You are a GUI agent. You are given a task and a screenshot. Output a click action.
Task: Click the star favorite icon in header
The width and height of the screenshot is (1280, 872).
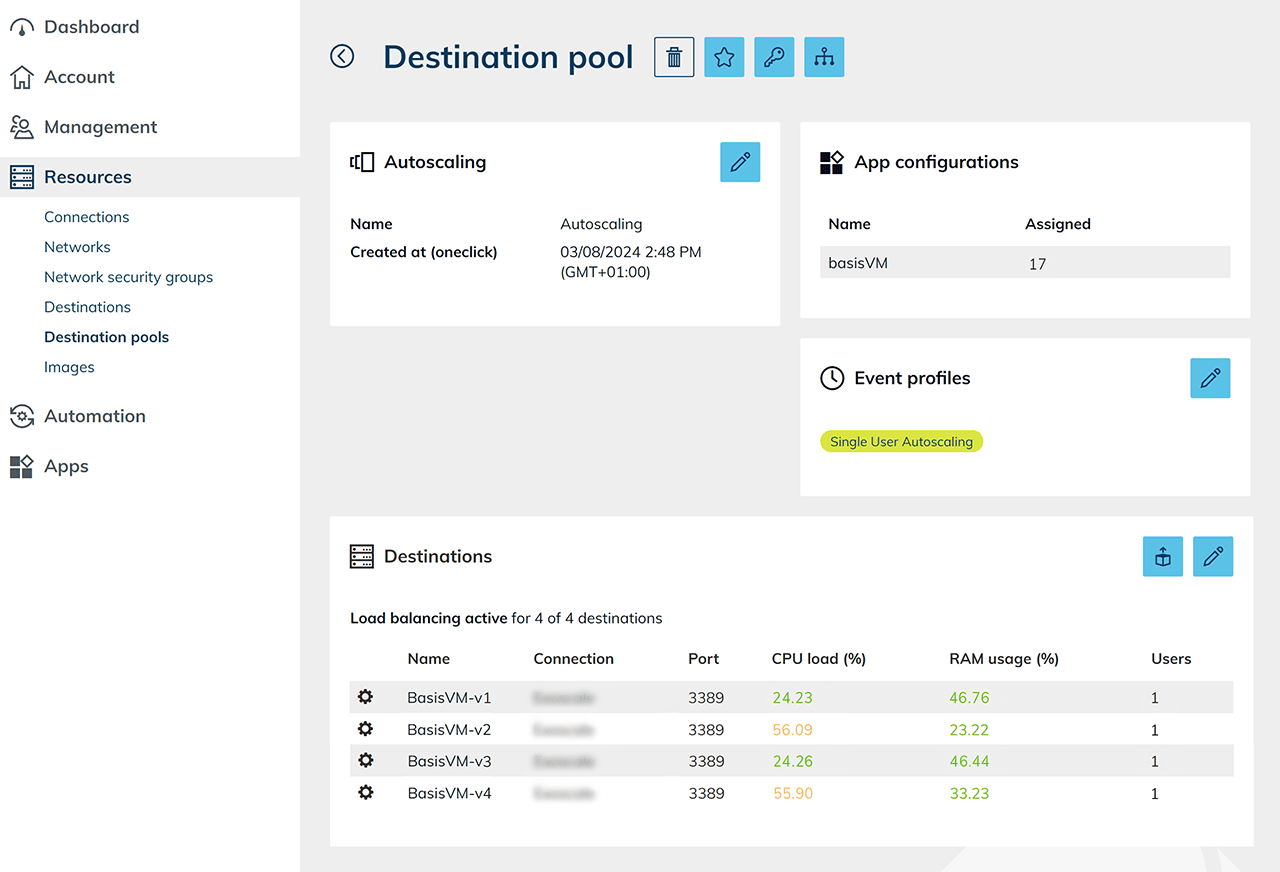[724, 57]
